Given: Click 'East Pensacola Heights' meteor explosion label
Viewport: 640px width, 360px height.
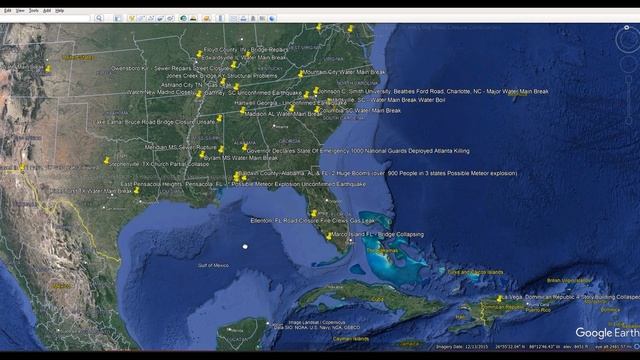Looking at the screenshot, I should [x=243, y=184].
